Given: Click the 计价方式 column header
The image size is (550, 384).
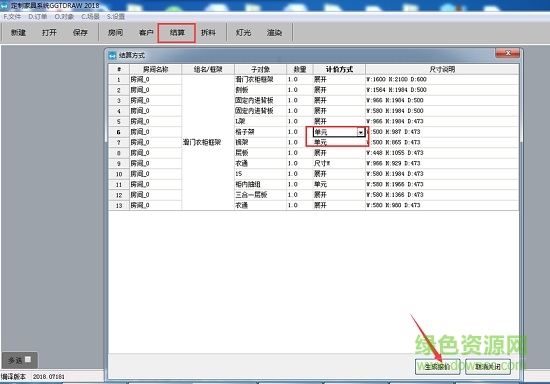Looking at the screenshot, I should [x=339, y=69].
